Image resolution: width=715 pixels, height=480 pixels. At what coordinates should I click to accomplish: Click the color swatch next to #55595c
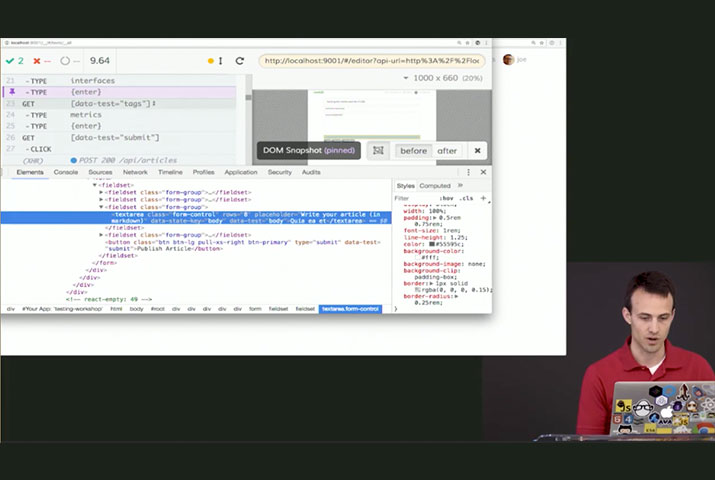tap(431, 243)
